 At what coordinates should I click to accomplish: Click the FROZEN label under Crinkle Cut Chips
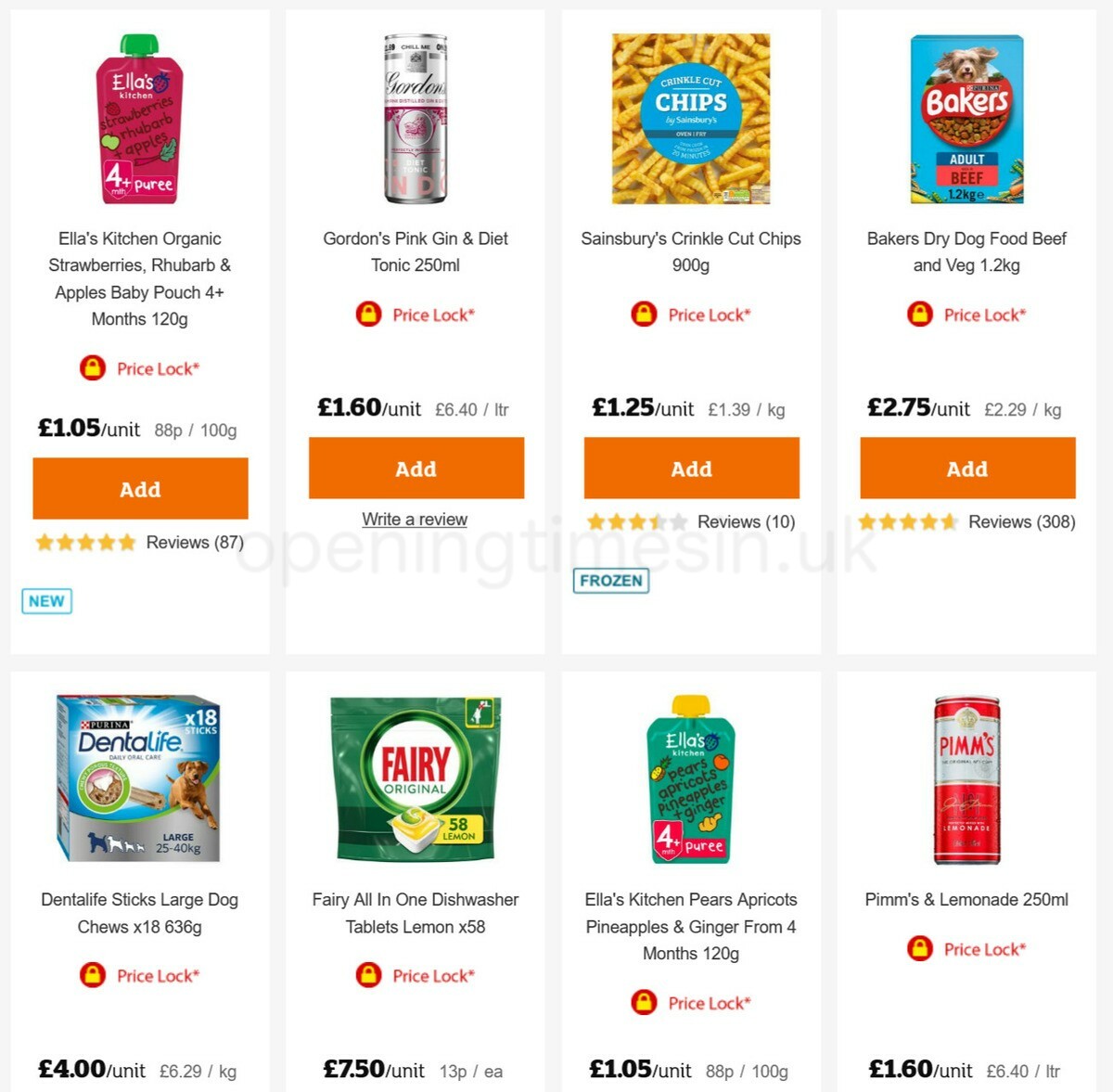612,581
